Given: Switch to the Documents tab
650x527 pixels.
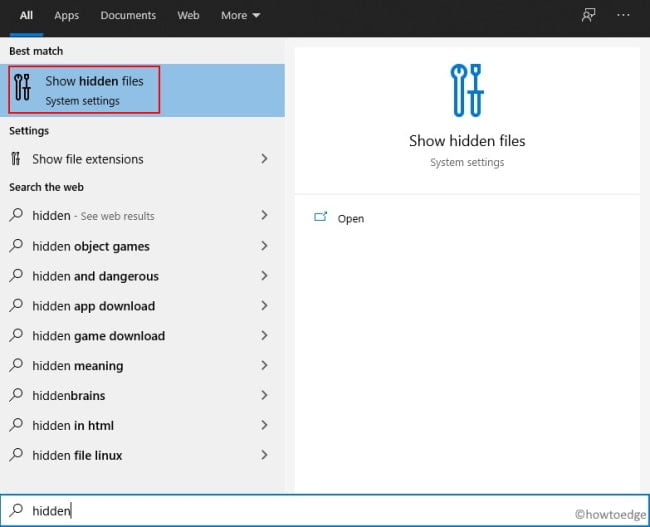Looking at the screenshot, I should 128,16.
